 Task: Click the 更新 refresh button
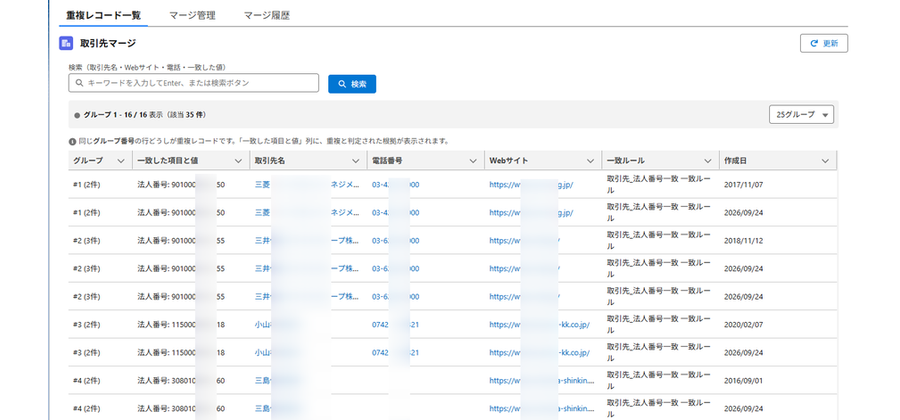824,44
